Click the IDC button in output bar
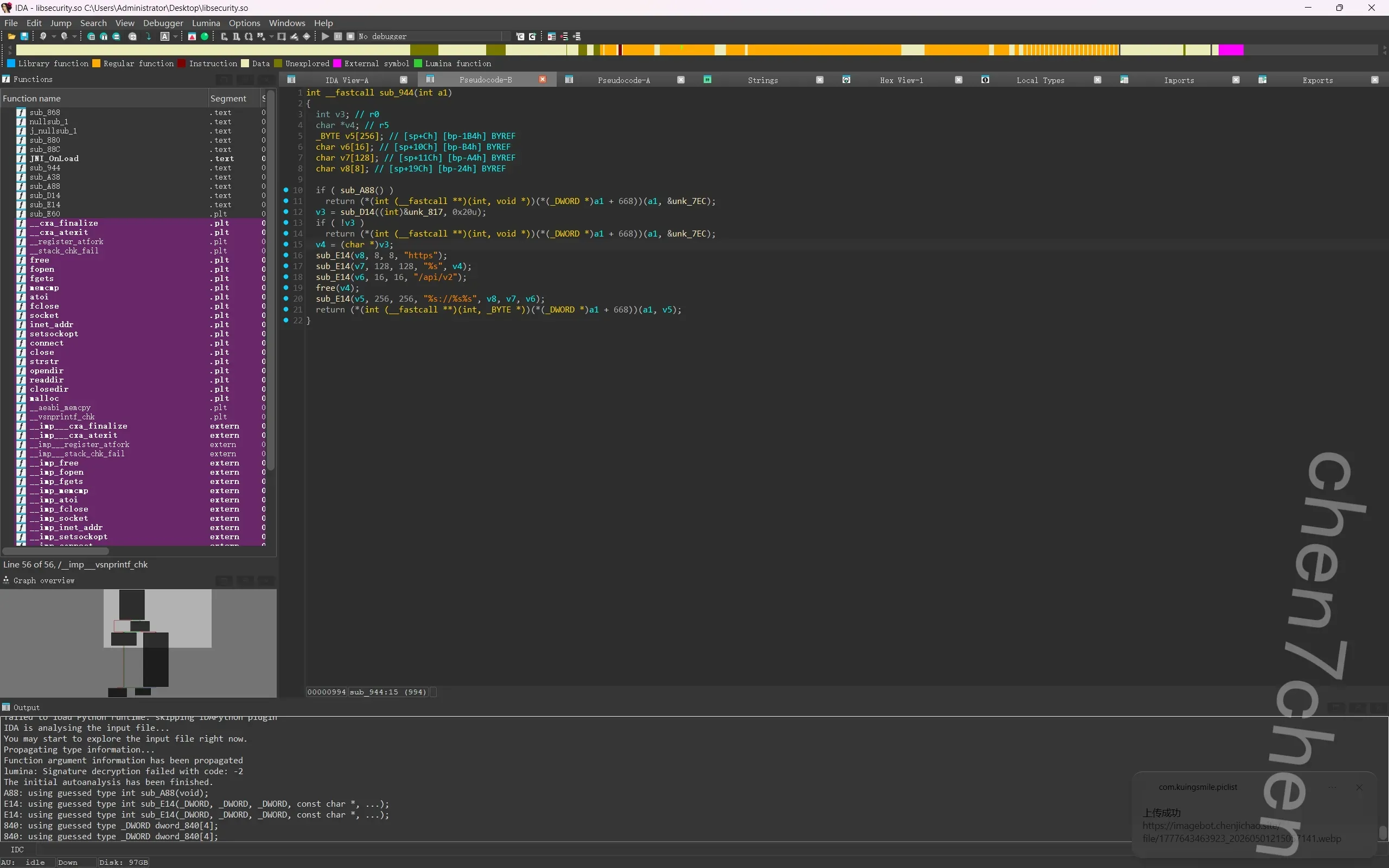 pyautogui.click(x=17, y=850)
